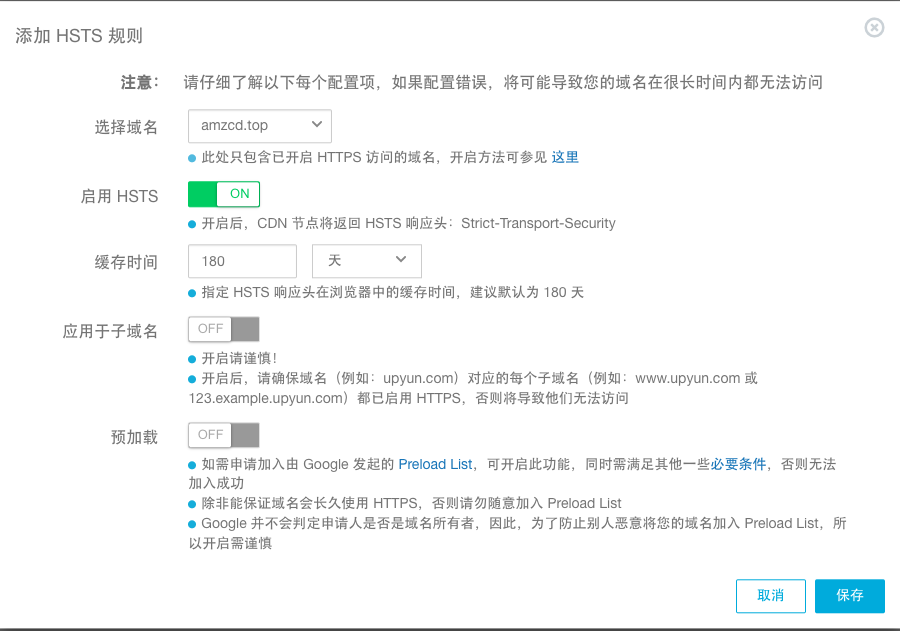Open the amzcd.top domain dropdown
The image size is (900, 631).
[260, 126]
